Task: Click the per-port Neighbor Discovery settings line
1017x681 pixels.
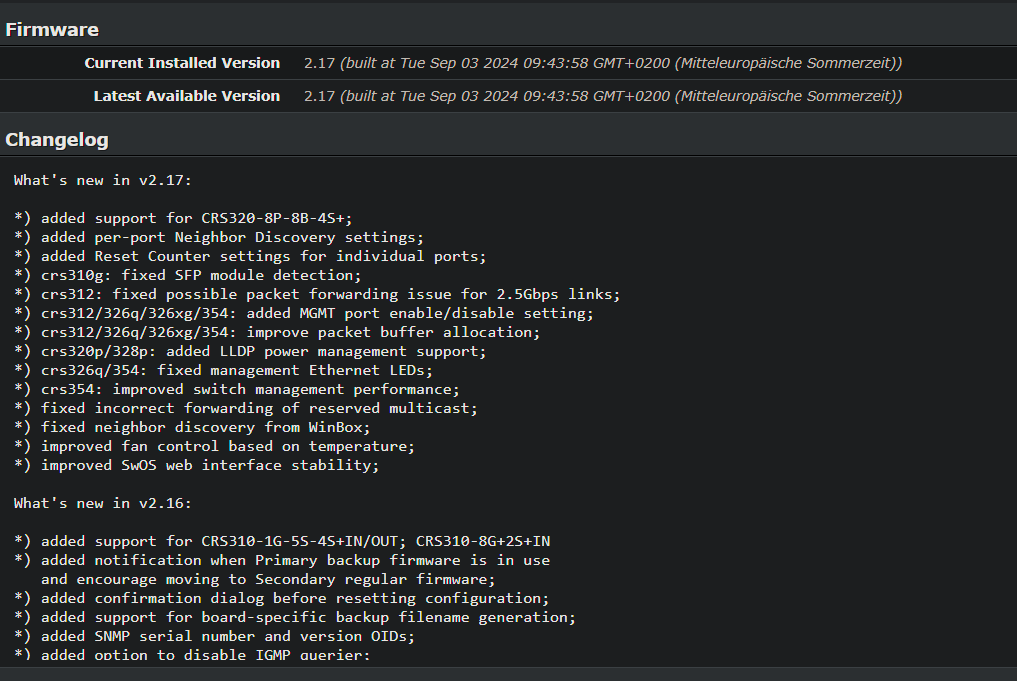Action: [x=219, y=237]
